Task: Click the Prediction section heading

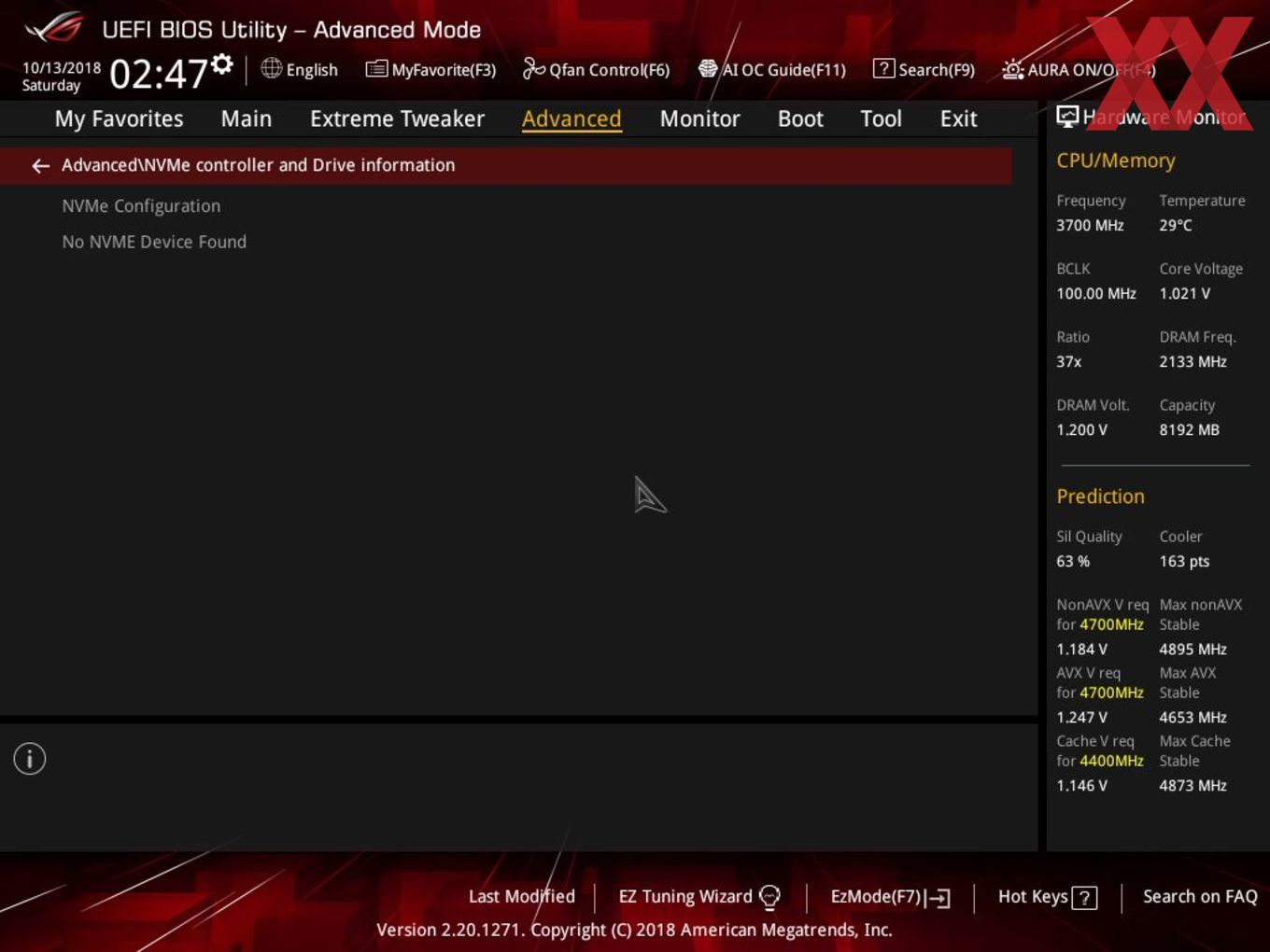Action: point(1100,497)
